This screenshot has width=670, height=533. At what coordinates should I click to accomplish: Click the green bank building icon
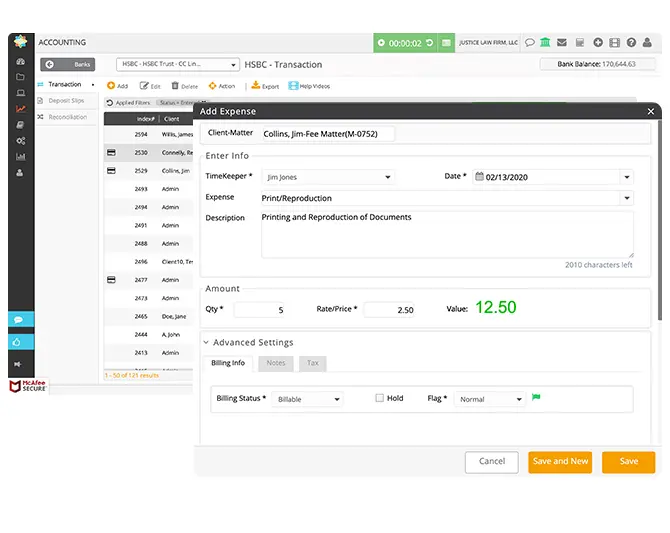coord(545,42)
